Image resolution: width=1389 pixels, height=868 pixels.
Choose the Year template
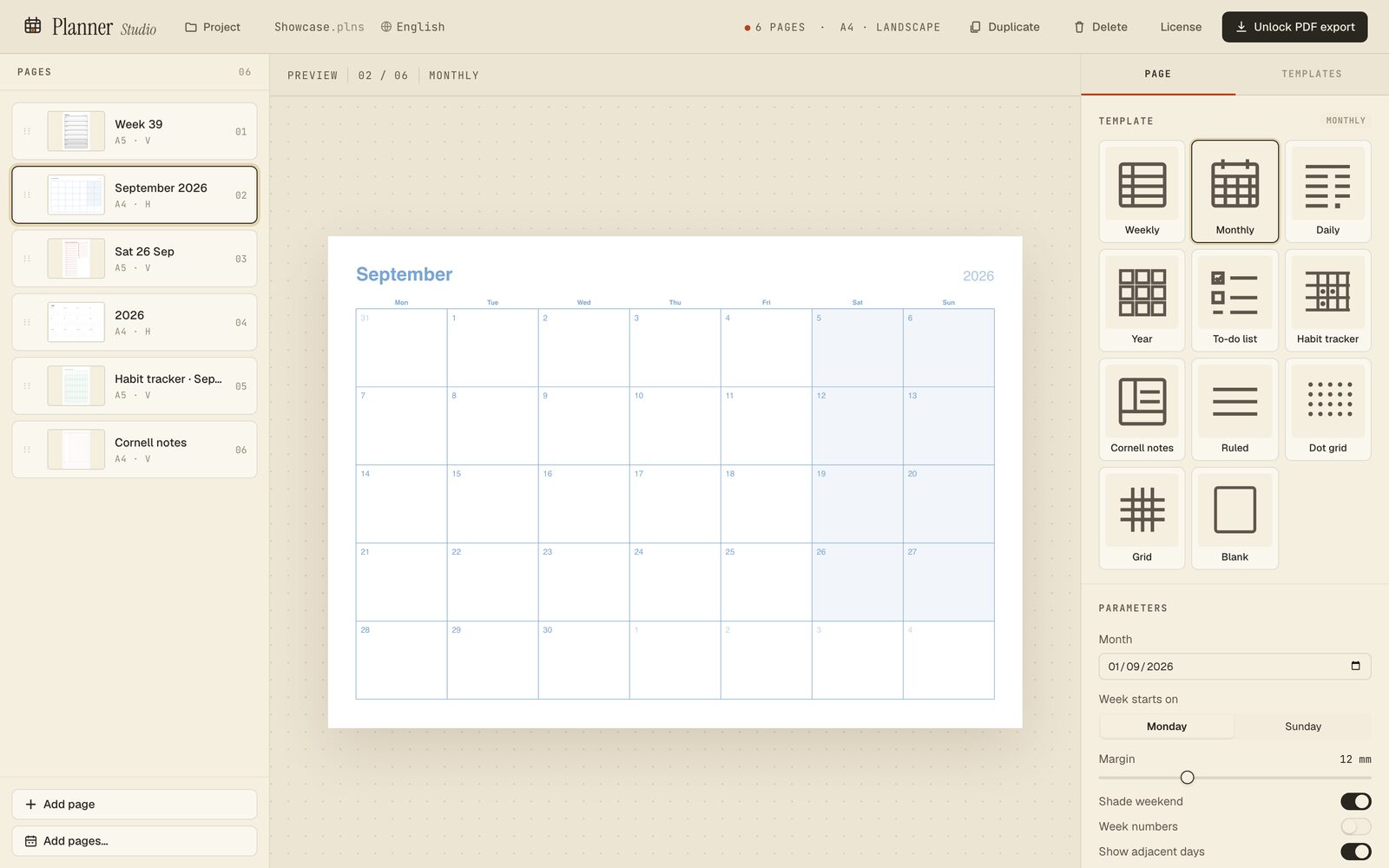point(1142,300)
